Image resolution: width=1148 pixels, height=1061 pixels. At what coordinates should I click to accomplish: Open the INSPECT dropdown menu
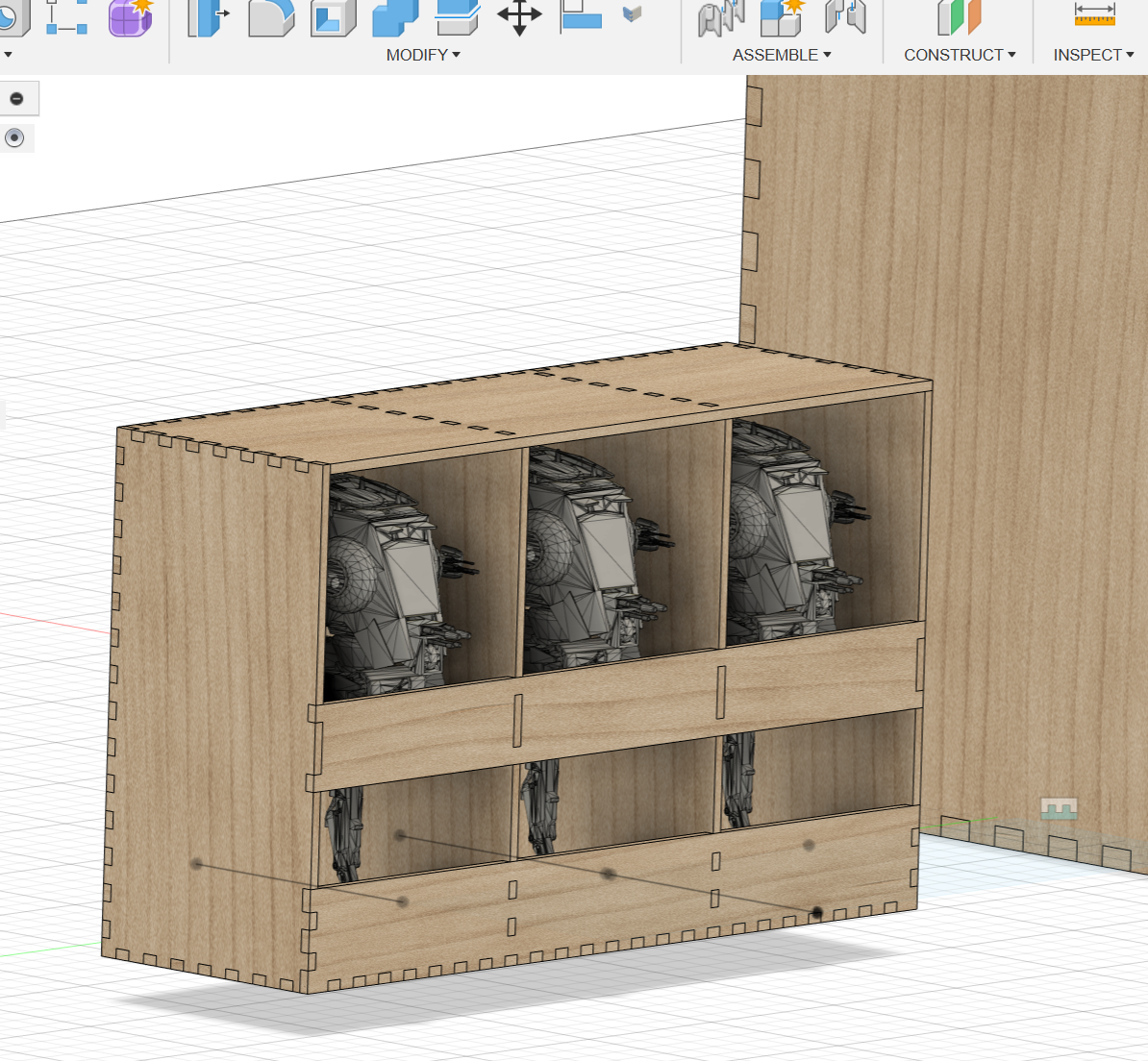pos(1094,55)
